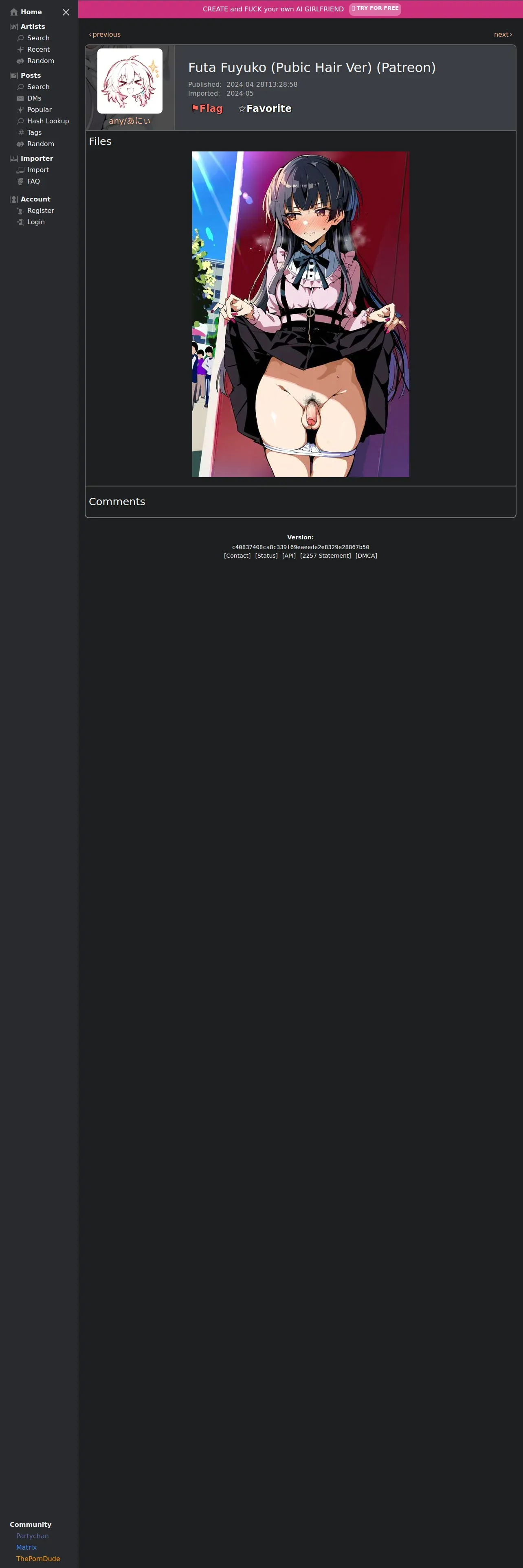Click the Comments section heading

(117, 501)
